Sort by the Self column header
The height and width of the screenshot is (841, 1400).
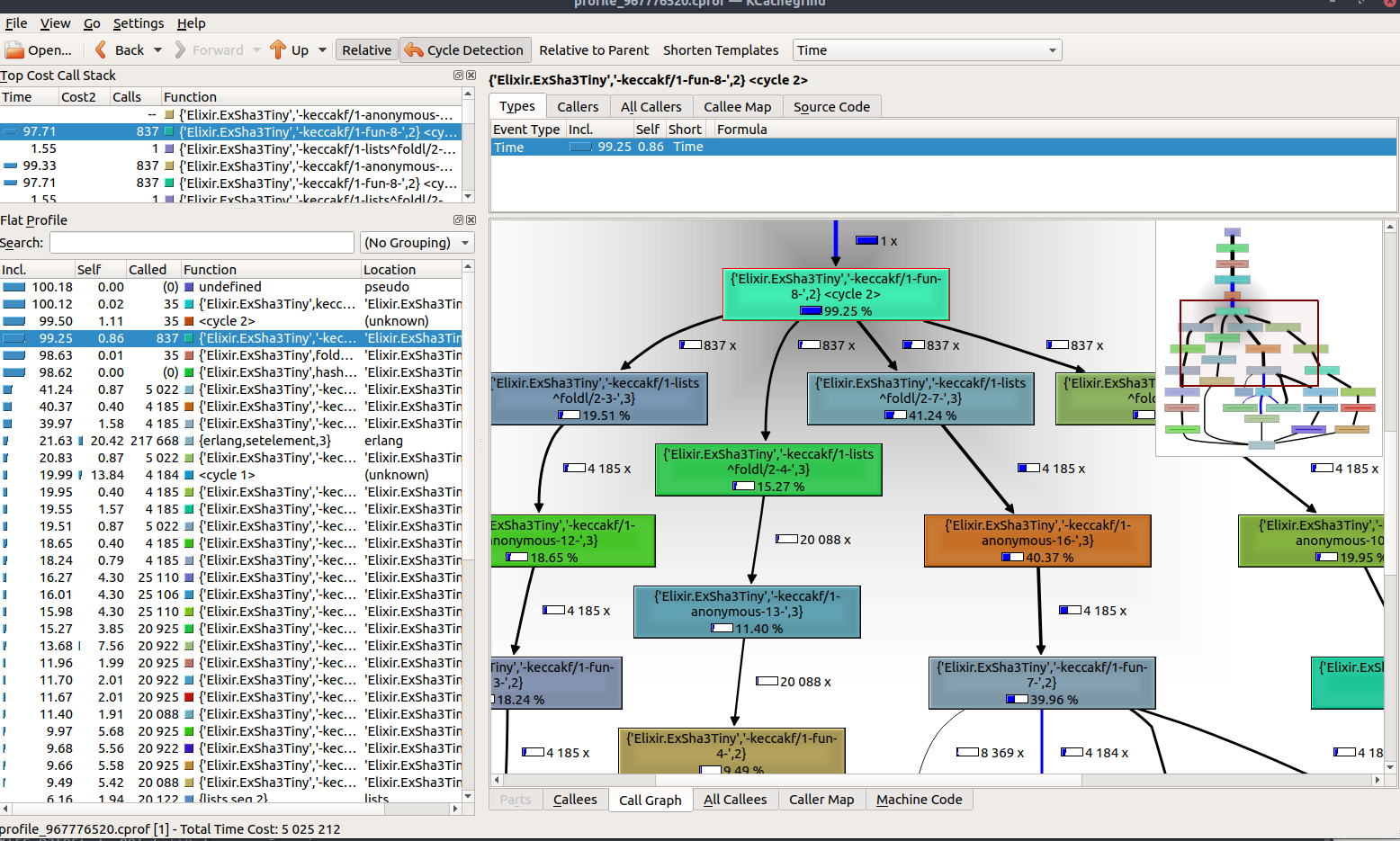coord(89,270)
